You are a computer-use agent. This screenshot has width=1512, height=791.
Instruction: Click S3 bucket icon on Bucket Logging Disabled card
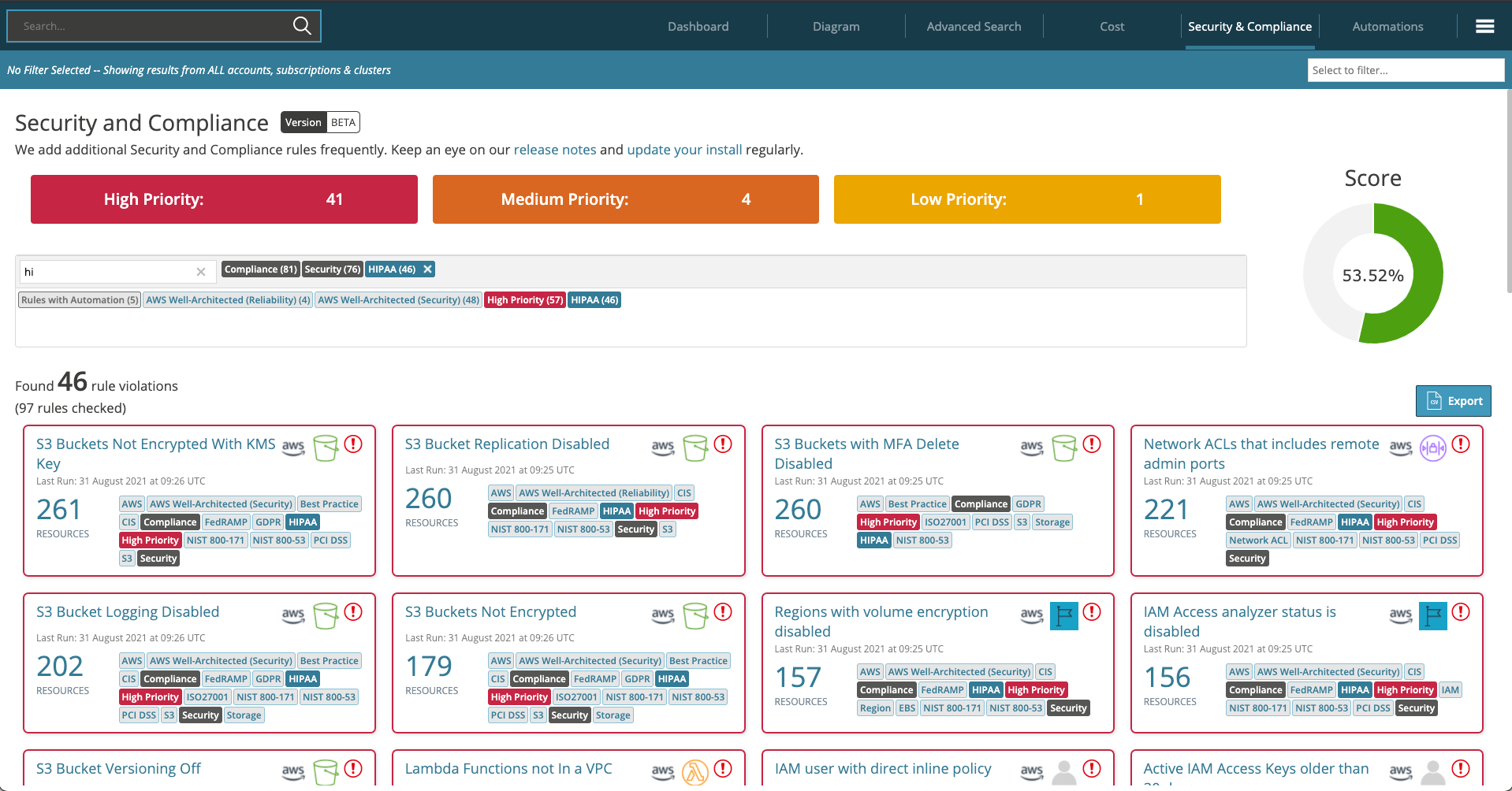(x=326, y=615)
